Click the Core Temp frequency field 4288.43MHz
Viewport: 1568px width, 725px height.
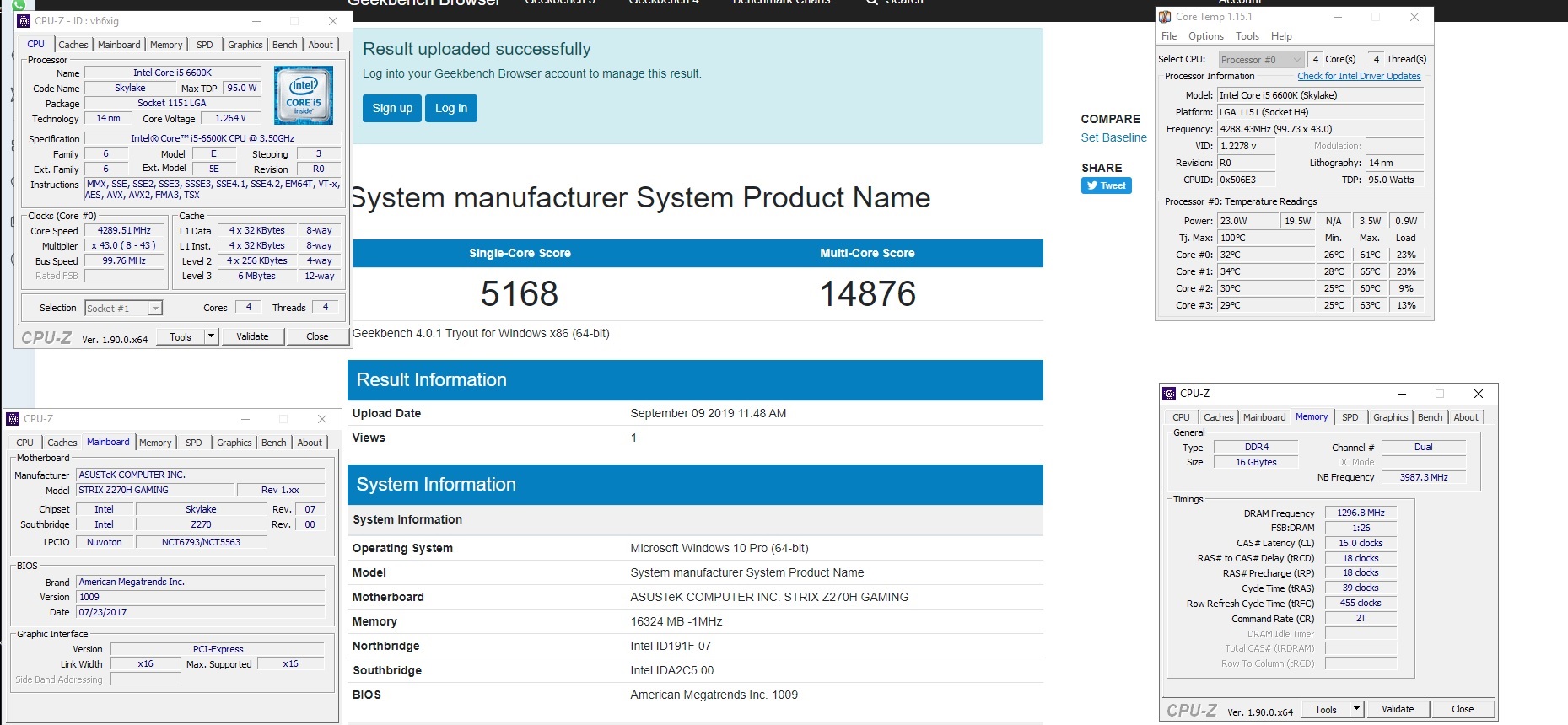click(x=1320, y=129)
